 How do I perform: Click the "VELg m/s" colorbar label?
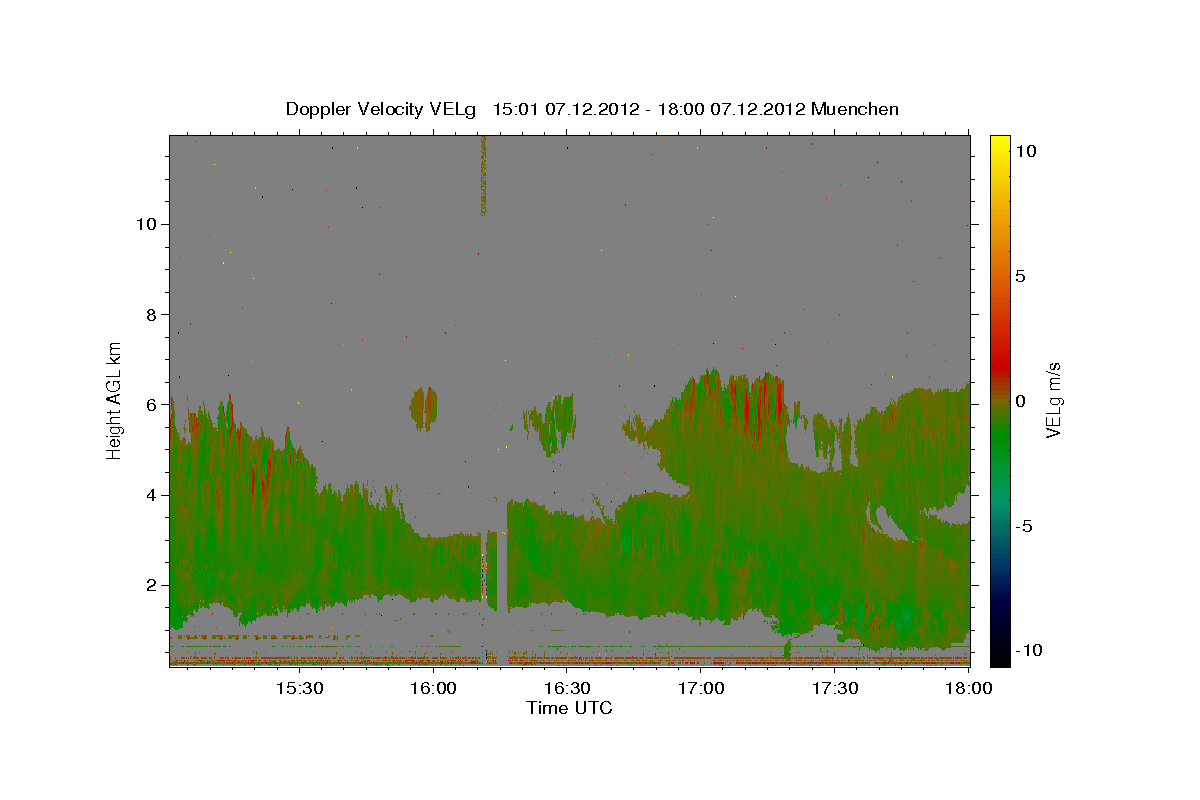pyautogui.click(x=1053, y=400)
